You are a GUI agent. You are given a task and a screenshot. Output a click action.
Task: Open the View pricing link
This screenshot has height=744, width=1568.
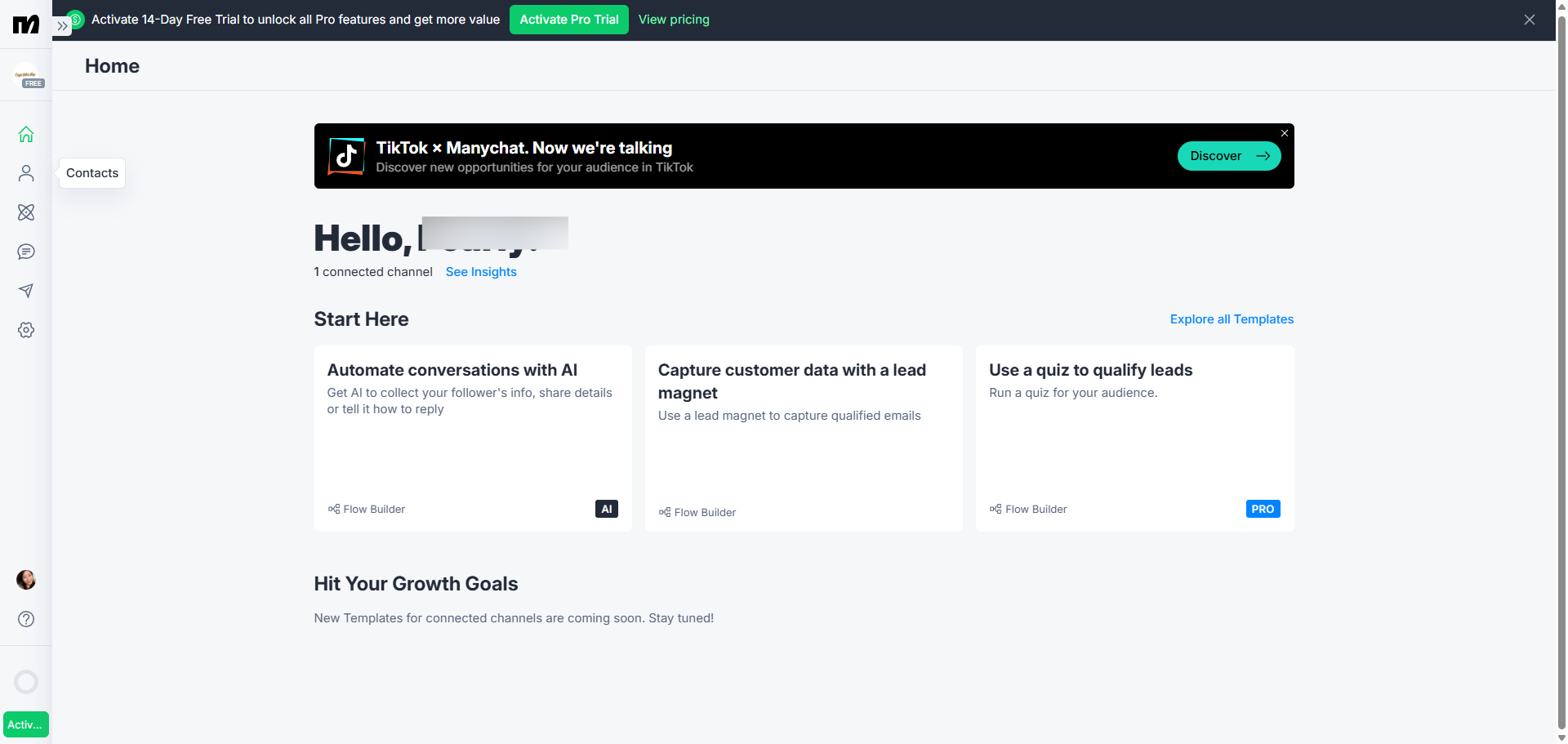point(674,20)
